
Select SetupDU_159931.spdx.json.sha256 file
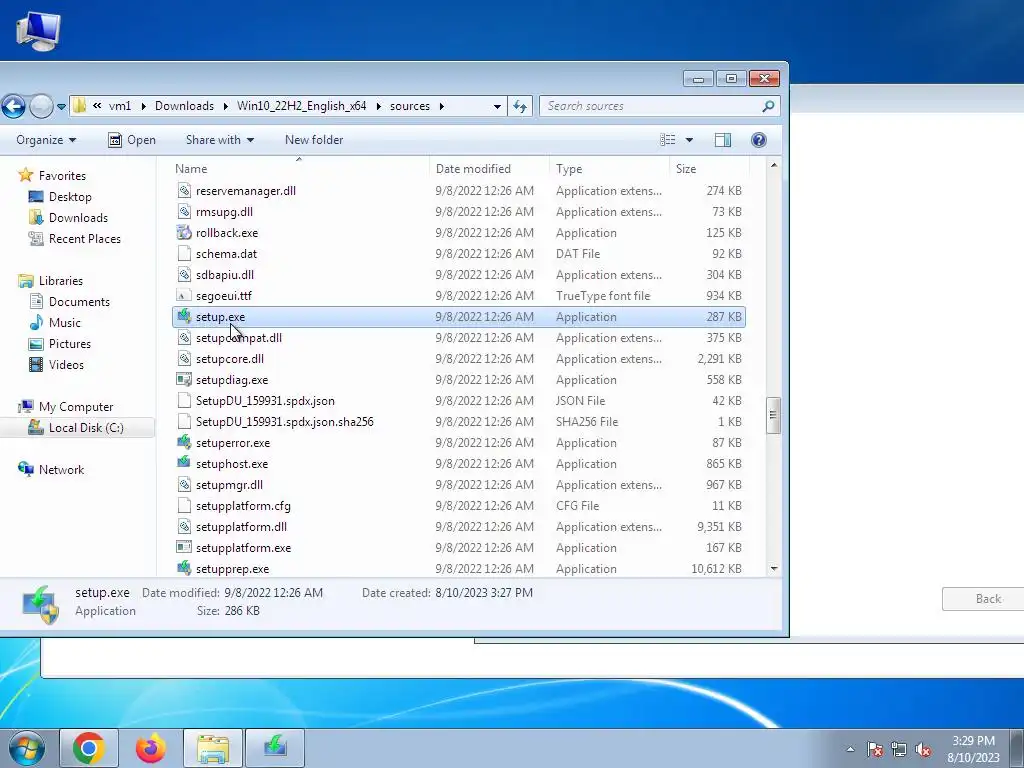point(285,421)
